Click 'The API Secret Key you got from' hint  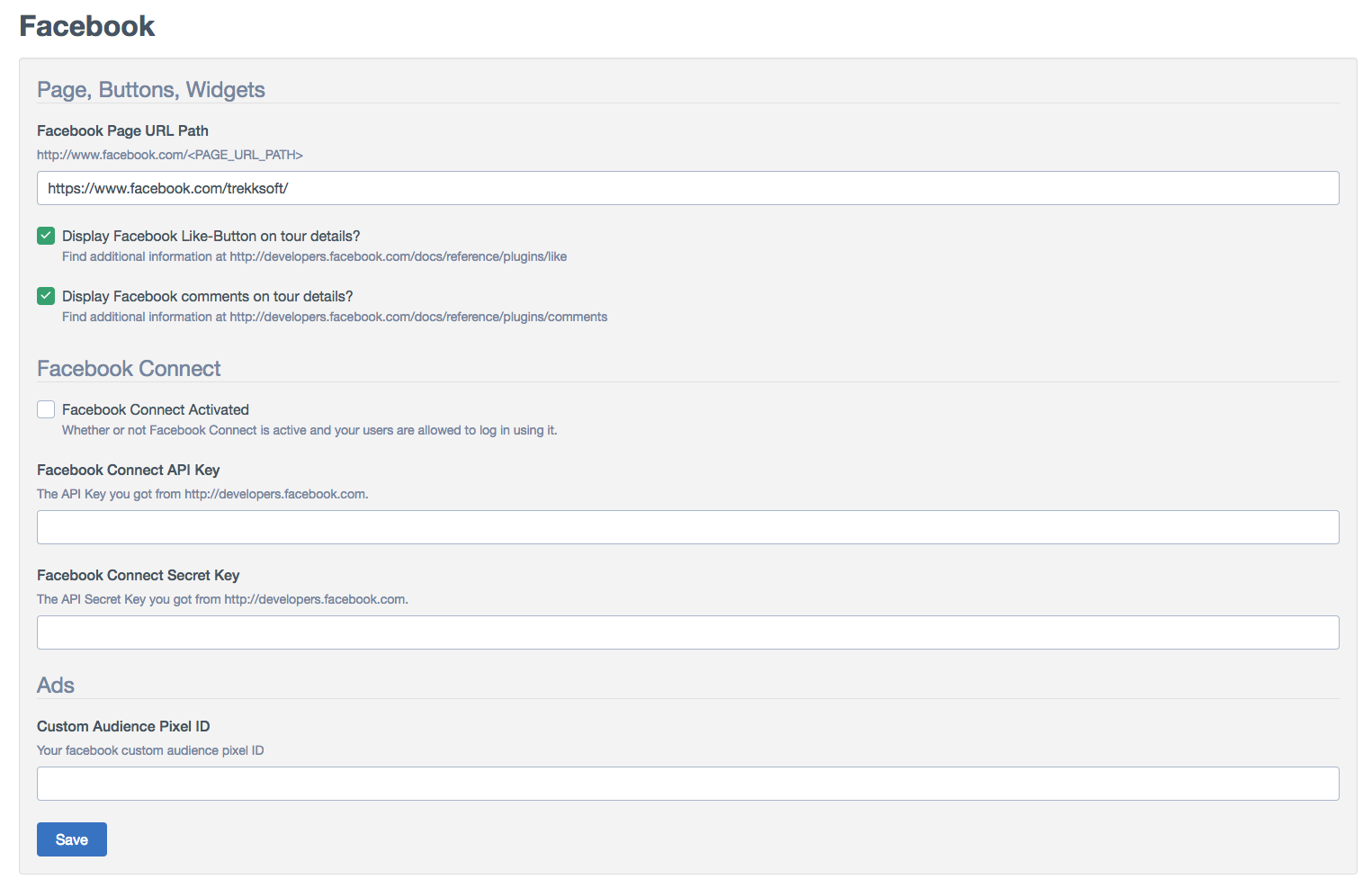(222, 599)
